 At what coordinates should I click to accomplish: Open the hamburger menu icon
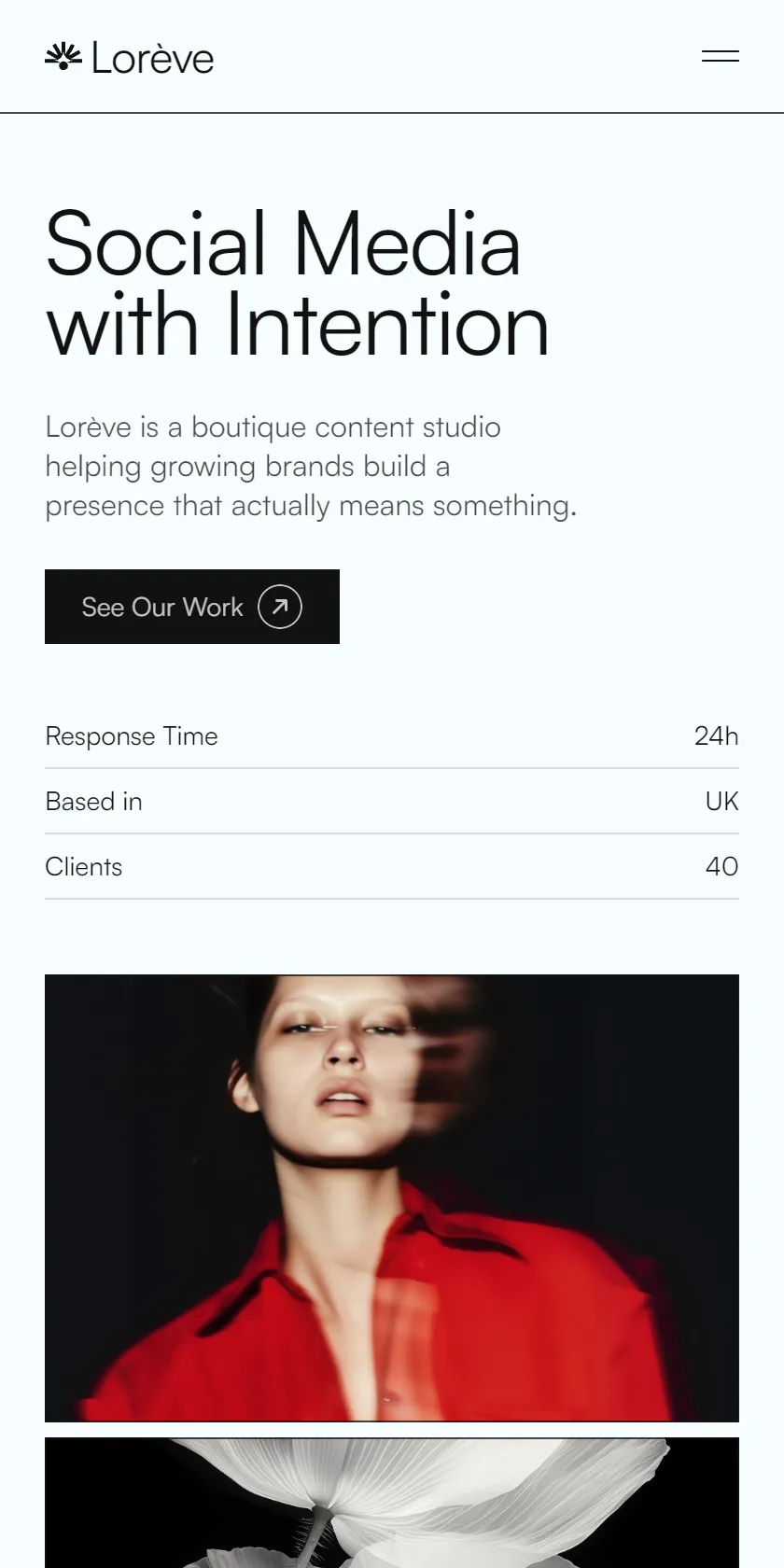coord(720,57)
